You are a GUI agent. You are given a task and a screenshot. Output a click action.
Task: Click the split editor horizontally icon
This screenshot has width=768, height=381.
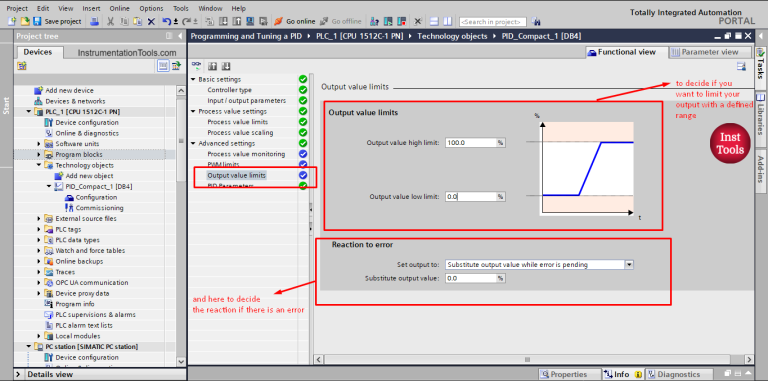(x=433, y=22)
